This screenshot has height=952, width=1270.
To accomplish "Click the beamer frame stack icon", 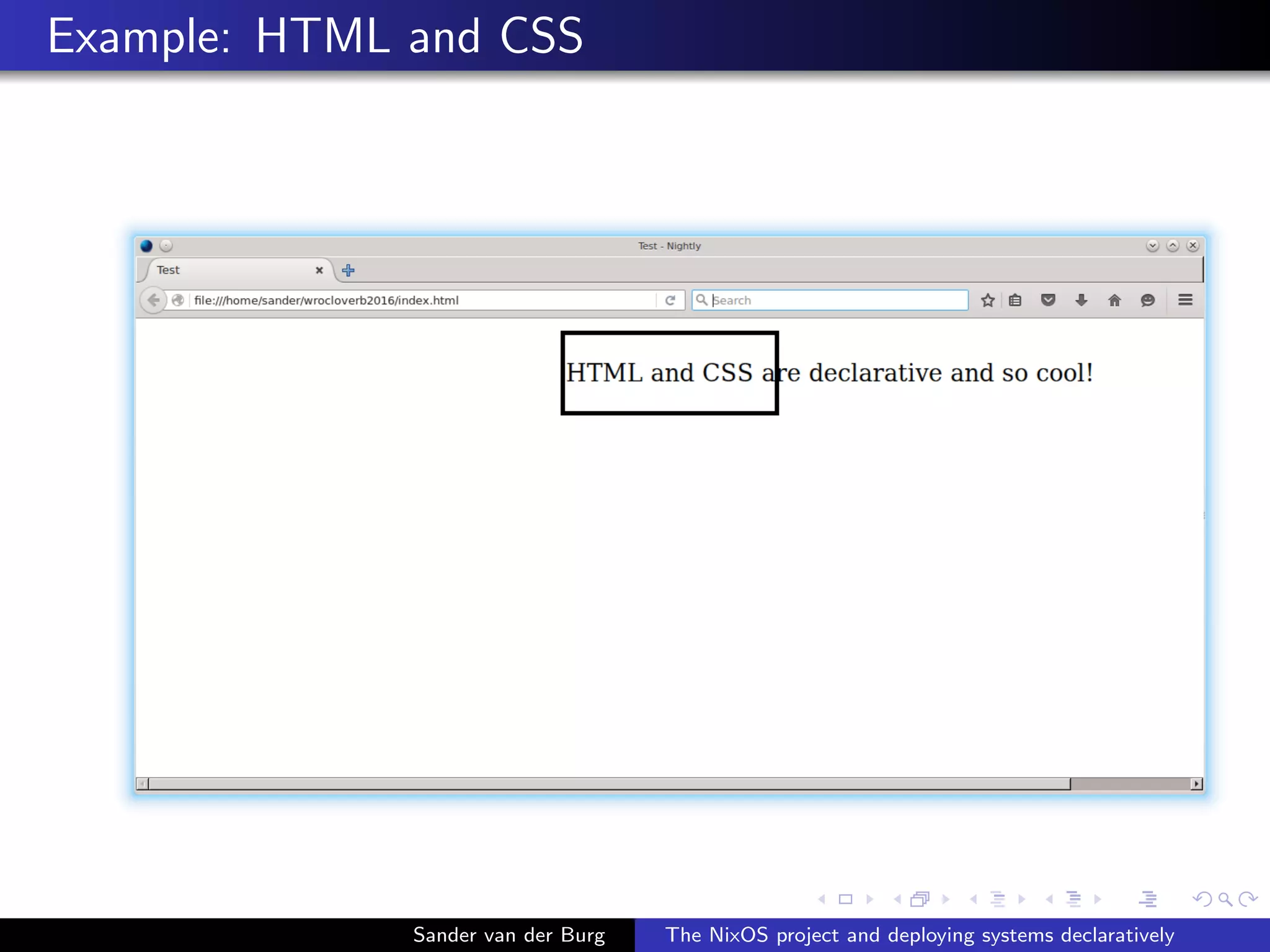I will click(x=920, y=899).
